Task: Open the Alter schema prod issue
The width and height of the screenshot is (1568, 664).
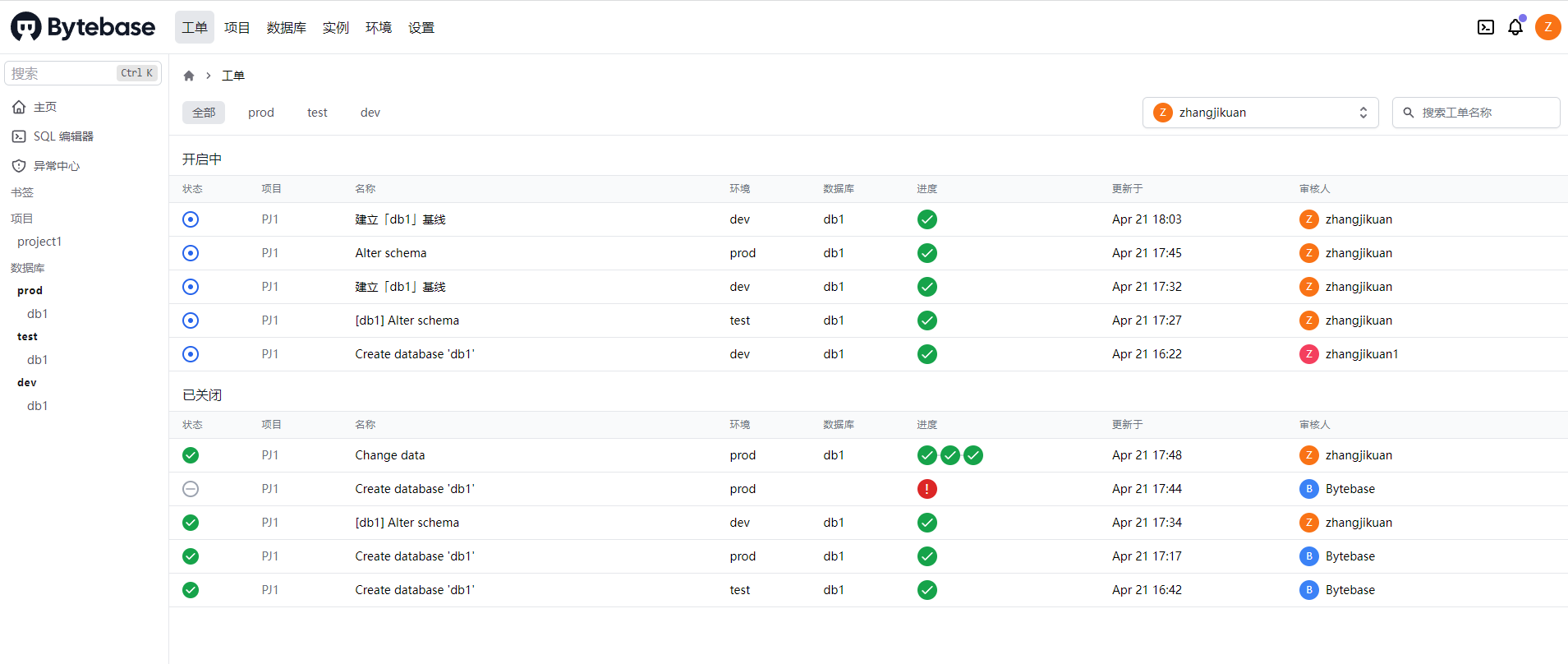Action: [x=391, y=253]
